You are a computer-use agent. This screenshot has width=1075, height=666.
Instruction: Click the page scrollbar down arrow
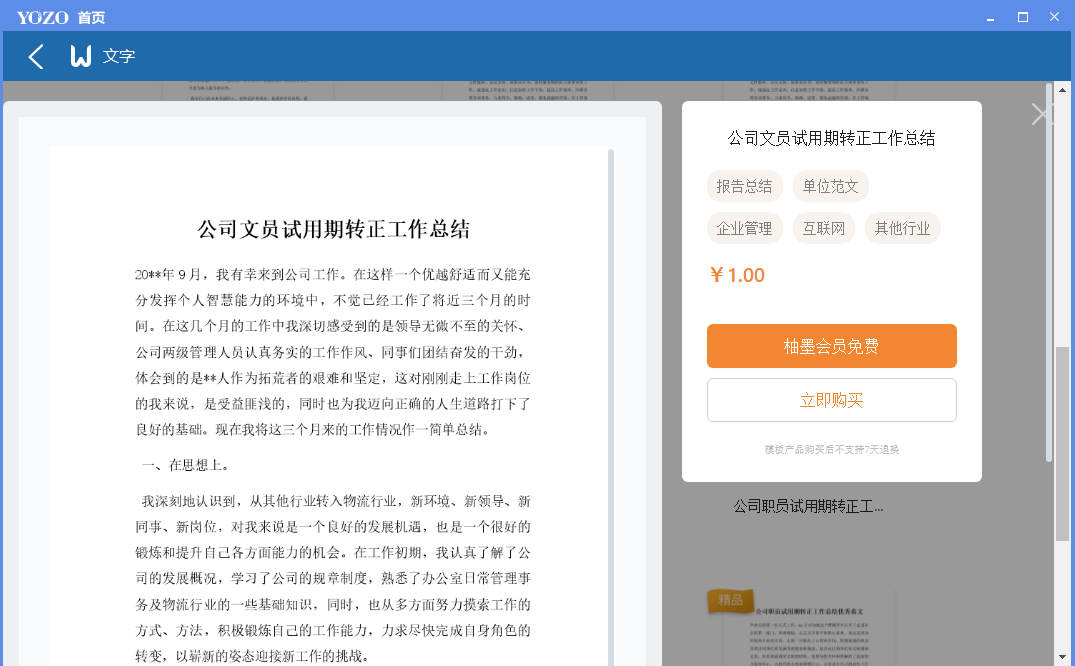(1062, 657)
